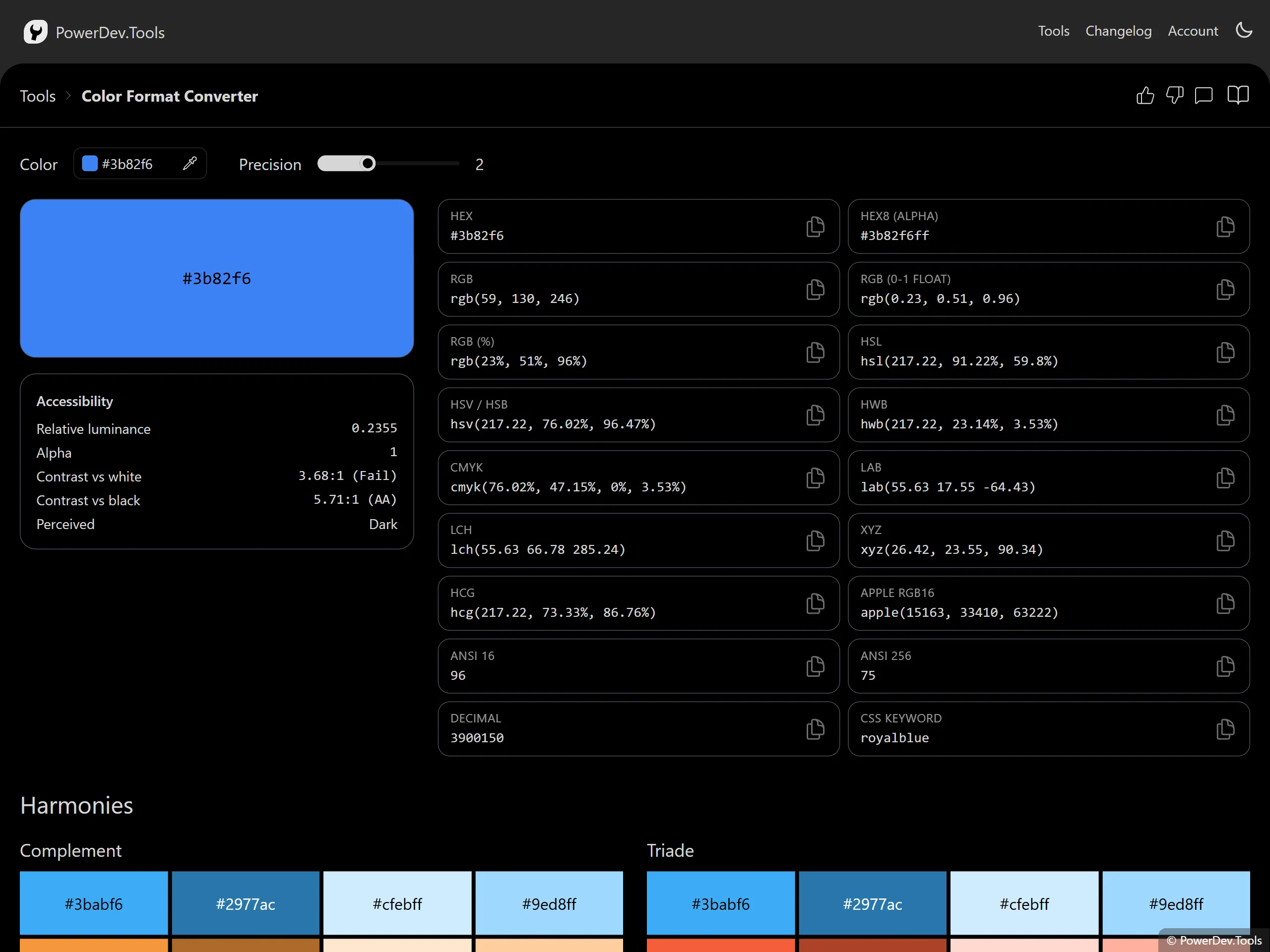The width and height of the screenshot is (1270, 952).
Task: Click the © PowerDev.Tools footer link
Action: 1214,940
